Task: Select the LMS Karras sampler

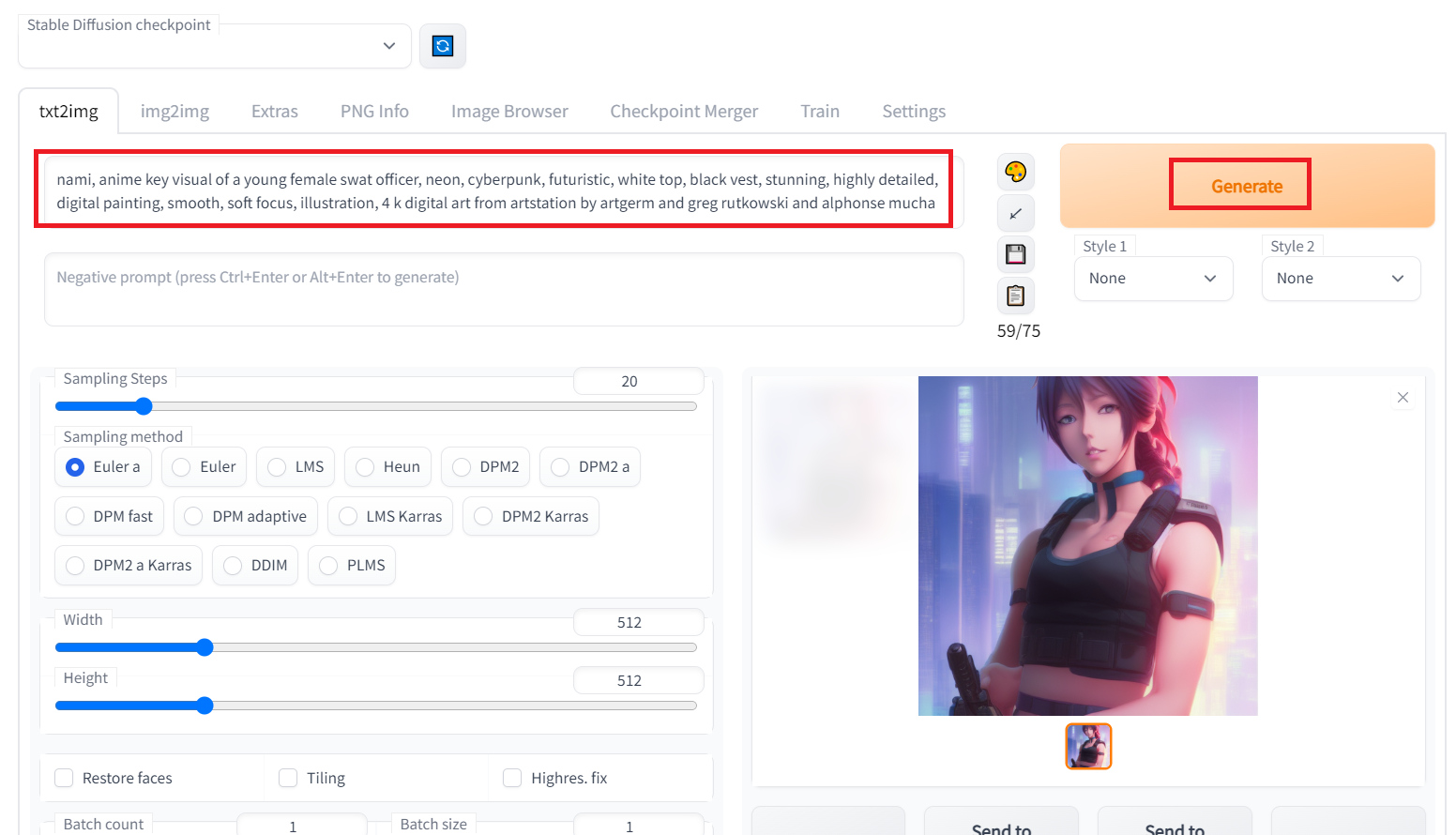Action: click(x=390, y=516)
